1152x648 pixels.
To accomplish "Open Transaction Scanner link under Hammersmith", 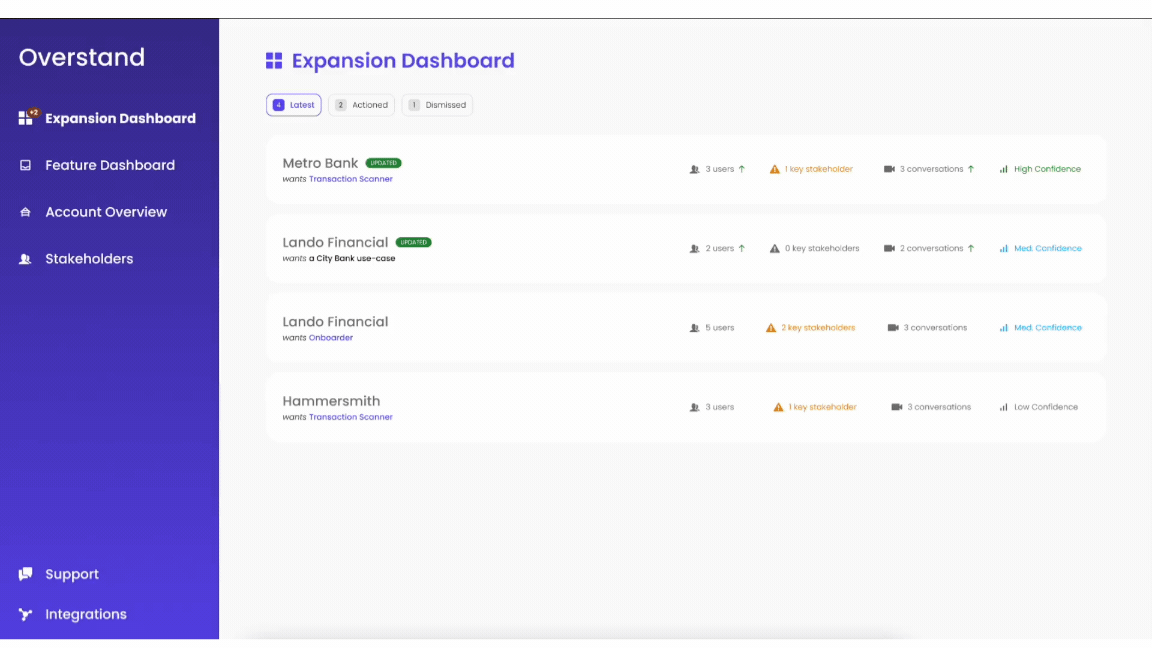I will [x=350, y=417].
